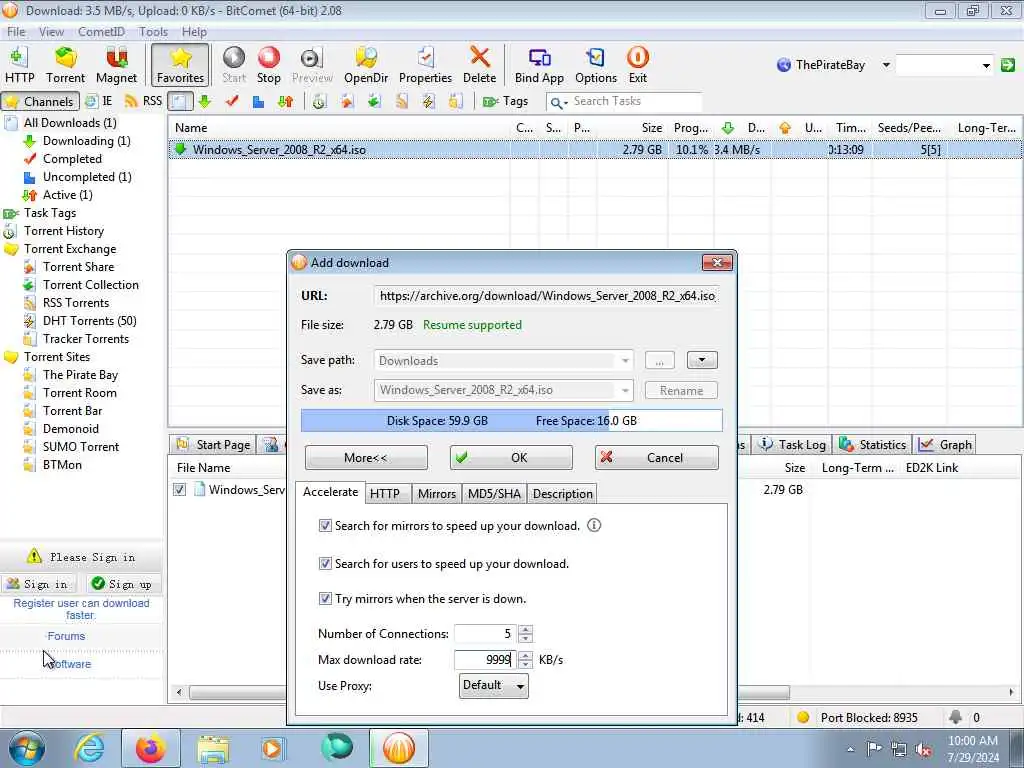Open the RSS channel button
This screenshot has height=768, width=1024.
[144, 101]
